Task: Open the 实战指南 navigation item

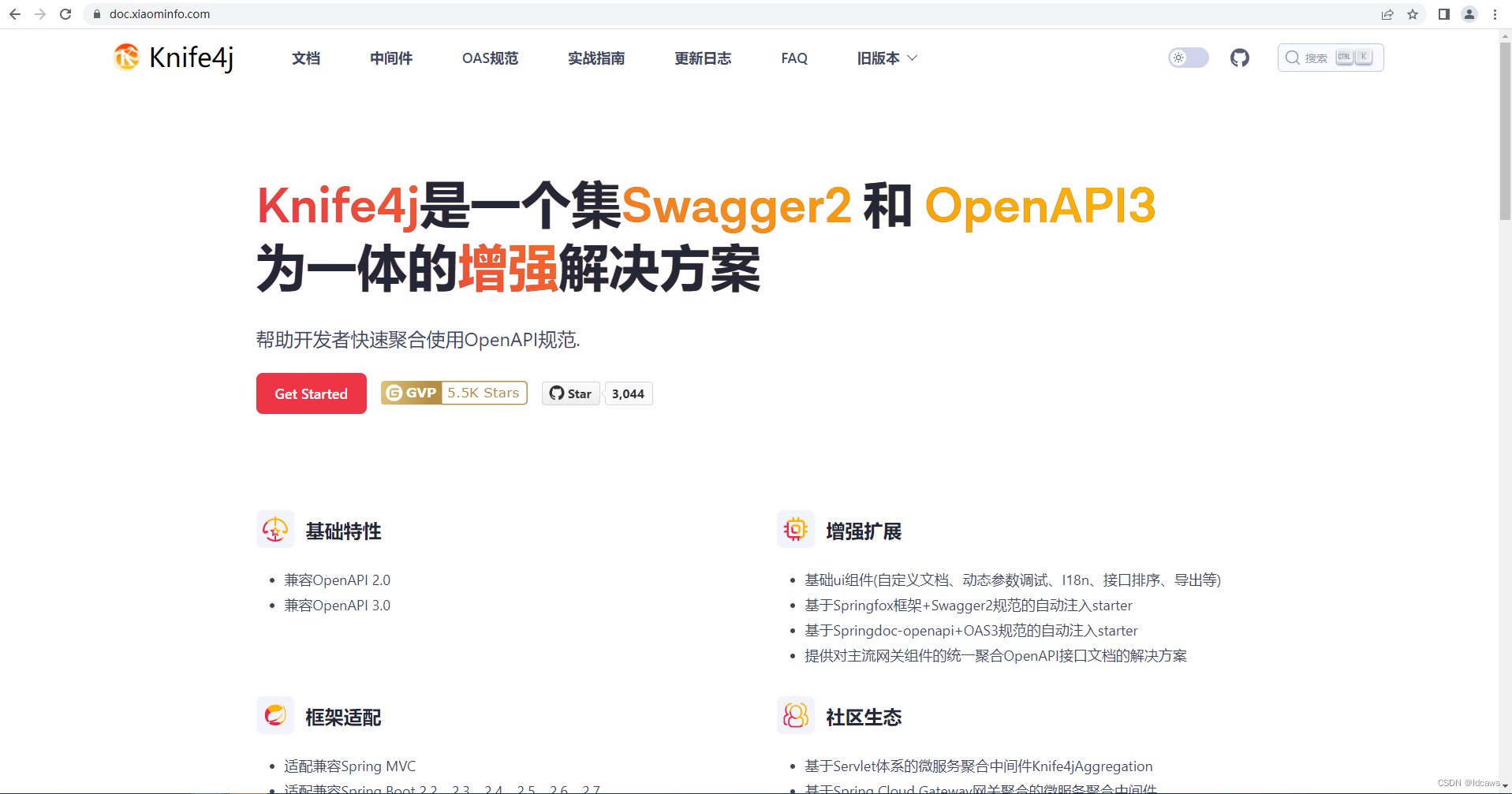Action: (x=596, y=58)
